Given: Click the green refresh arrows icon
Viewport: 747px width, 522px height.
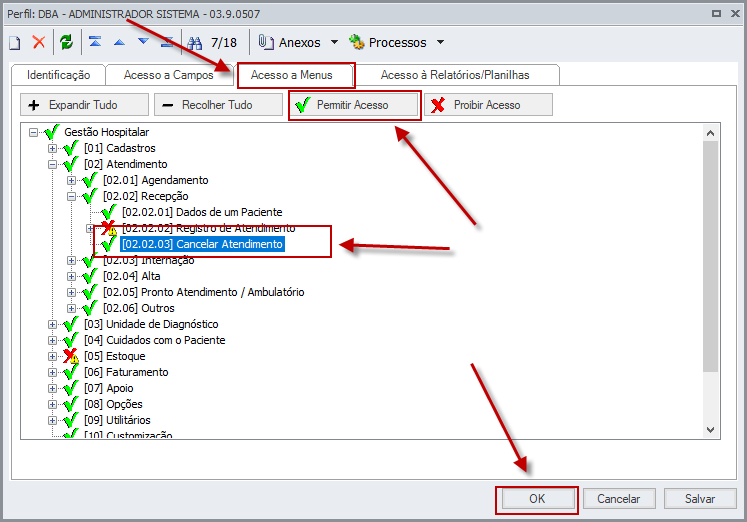Looking at the screenshot, I should coord(67,42).
